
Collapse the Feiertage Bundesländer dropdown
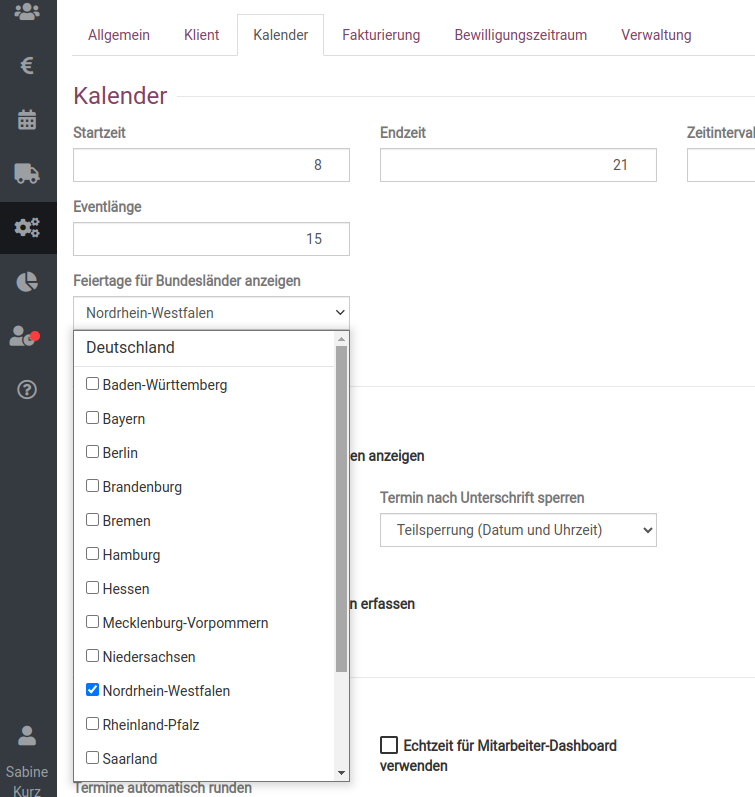pos(211,313)
